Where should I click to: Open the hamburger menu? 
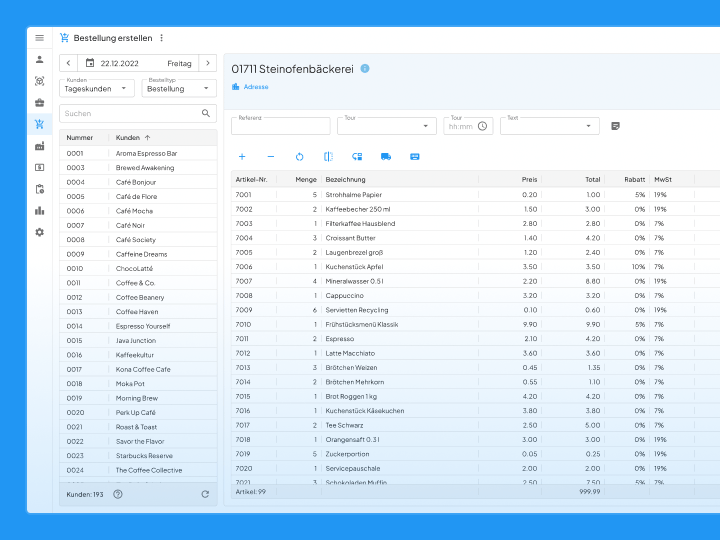[x=39, y=38]
